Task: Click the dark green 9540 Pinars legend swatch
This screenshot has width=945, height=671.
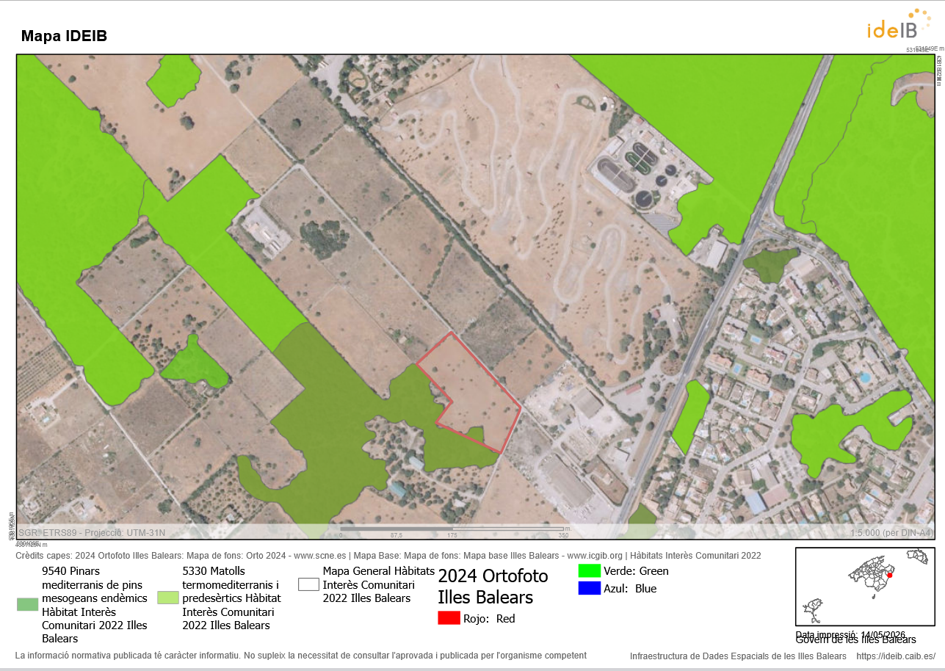Action: [27, 604]
